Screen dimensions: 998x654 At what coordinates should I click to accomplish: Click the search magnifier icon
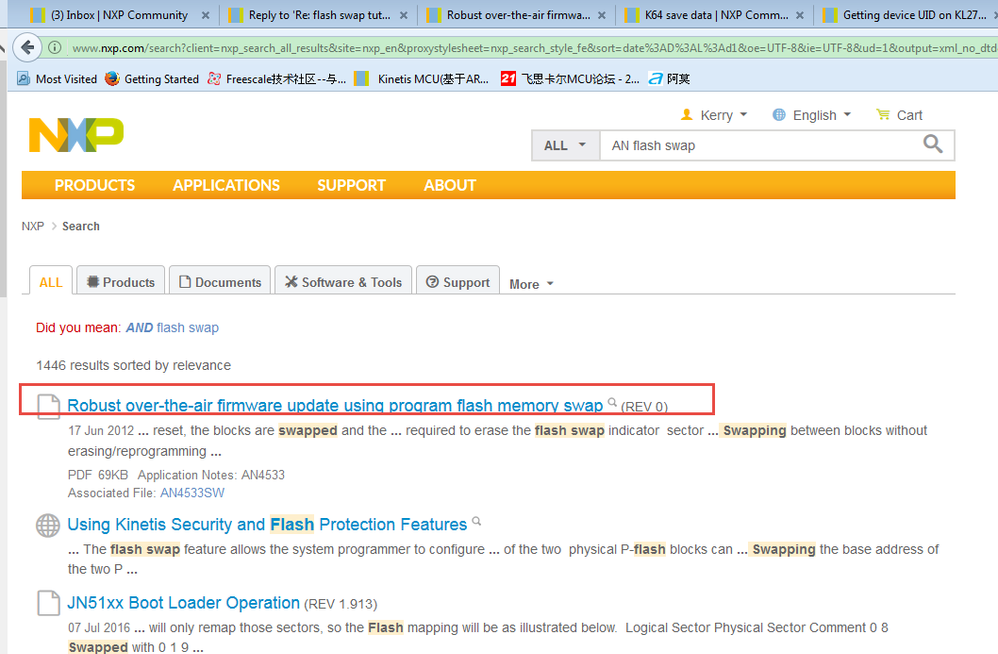pyautogui.click(x=932, y=144)
